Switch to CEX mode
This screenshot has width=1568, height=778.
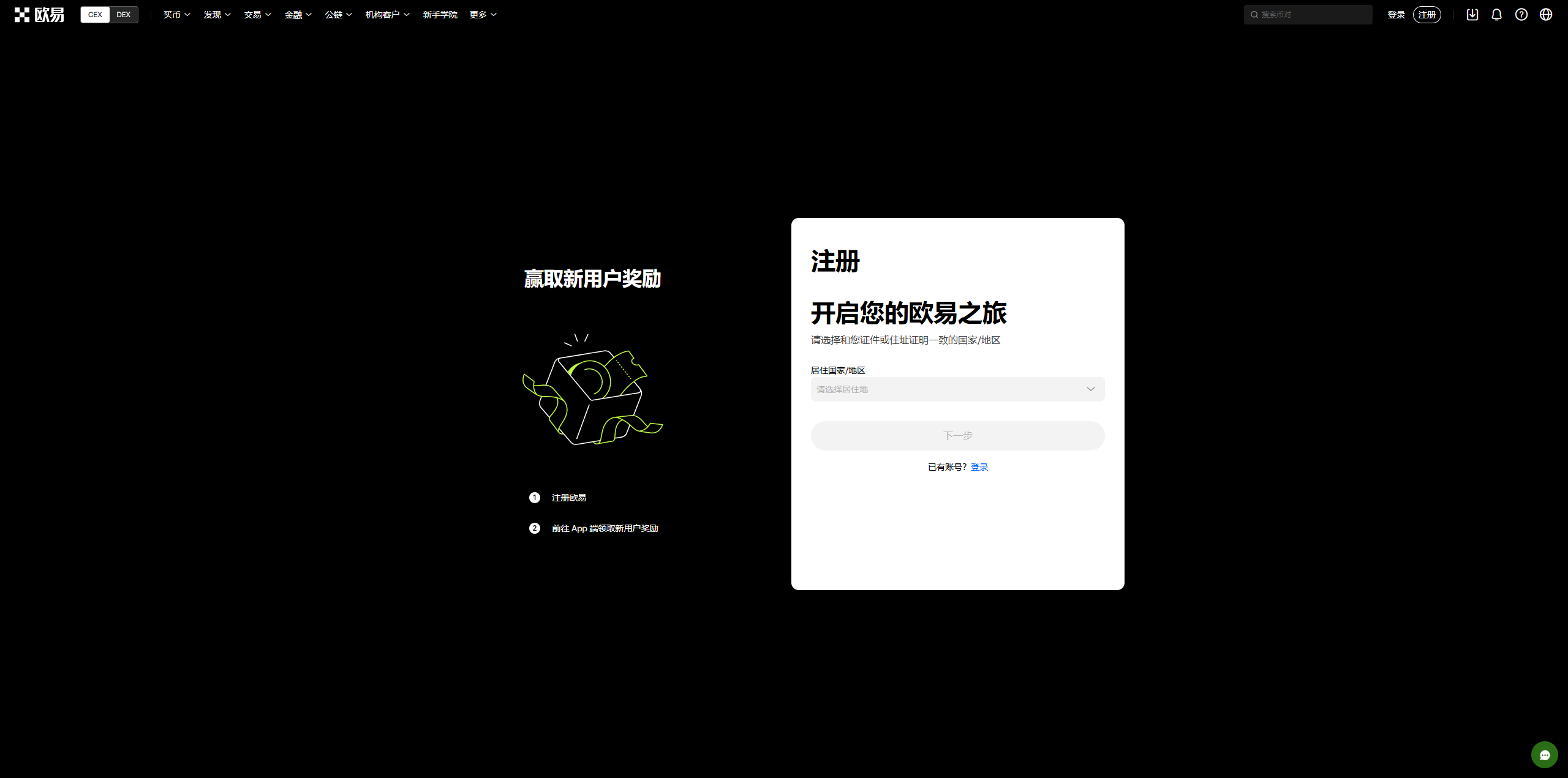click(x=95, y=15)
